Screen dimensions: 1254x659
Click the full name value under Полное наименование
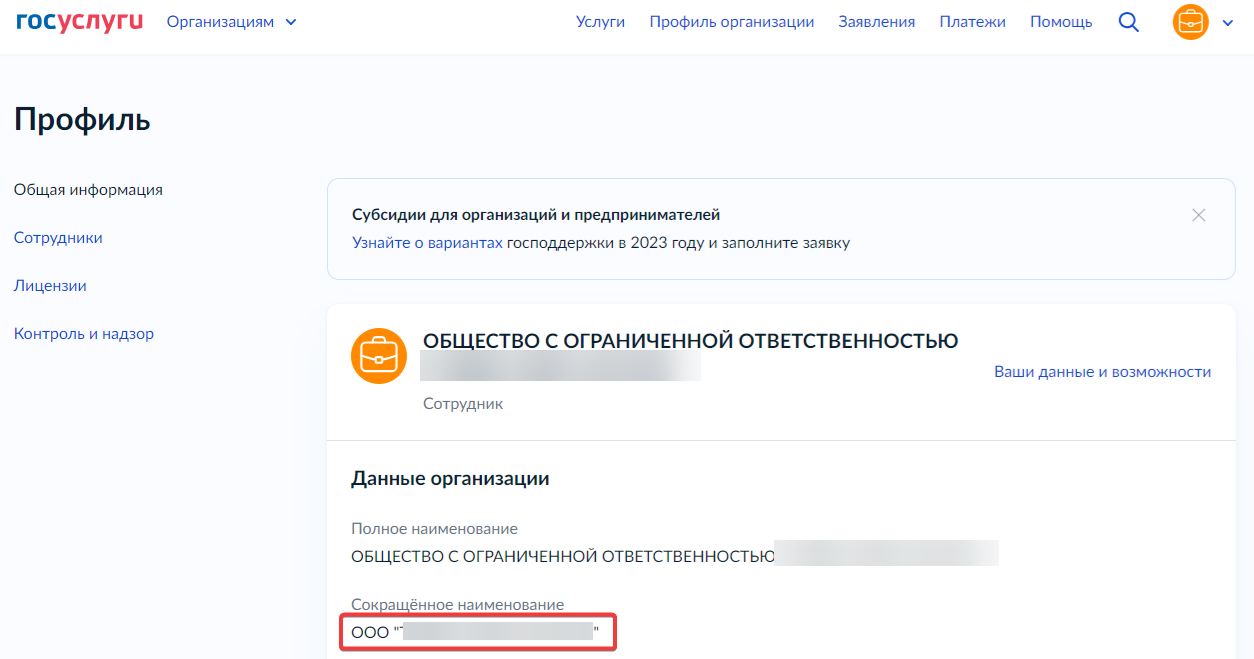[x=675, y=556]
